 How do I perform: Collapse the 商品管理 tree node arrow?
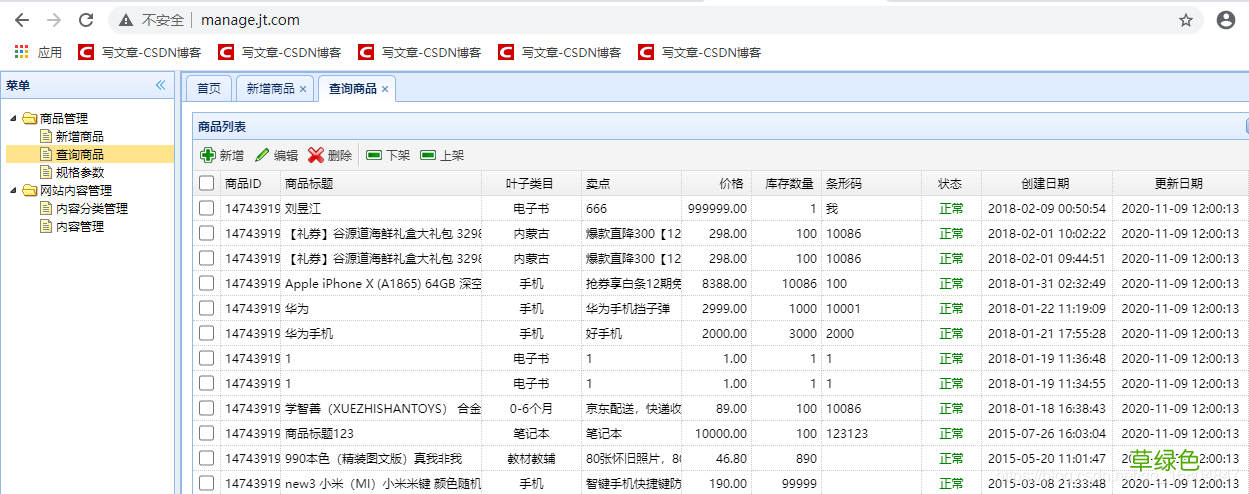[14, 119]
